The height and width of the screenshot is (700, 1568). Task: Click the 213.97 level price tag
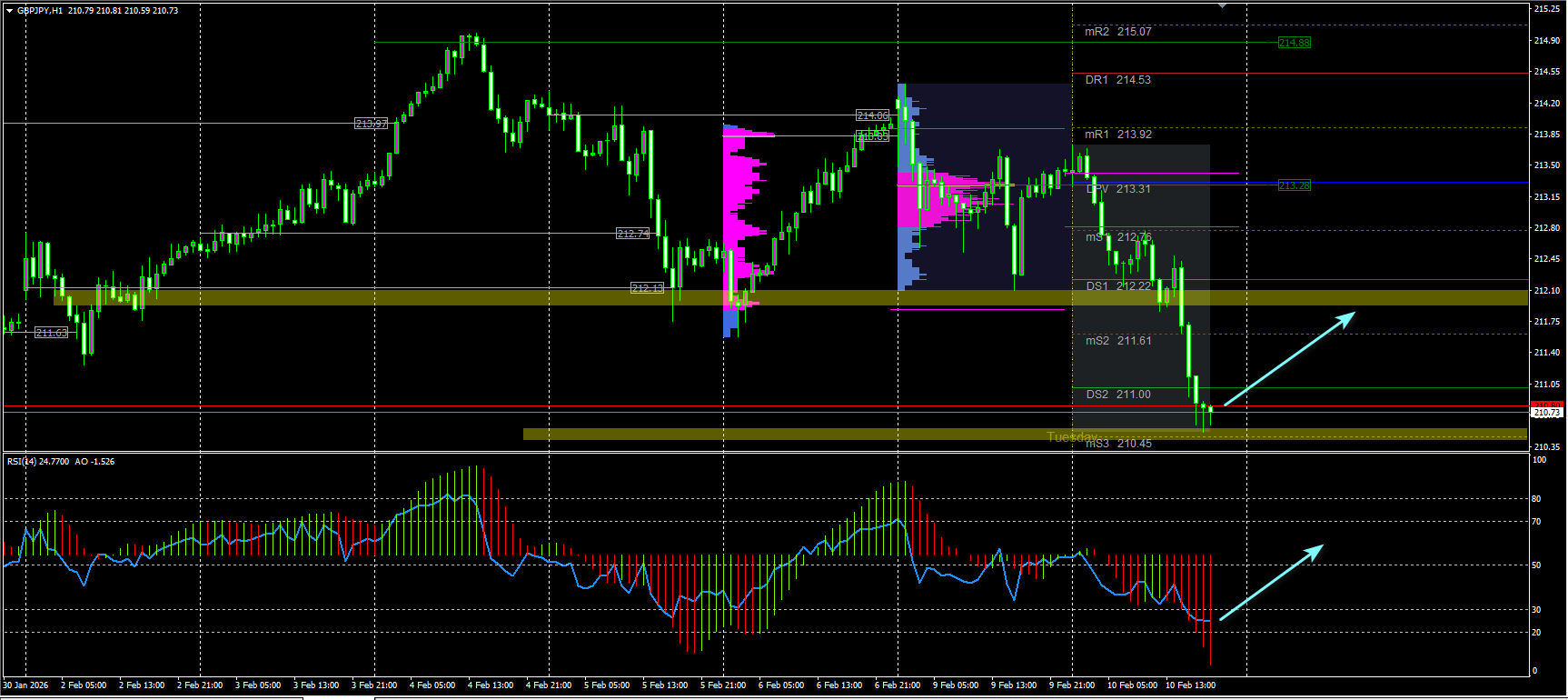[371, 124]
